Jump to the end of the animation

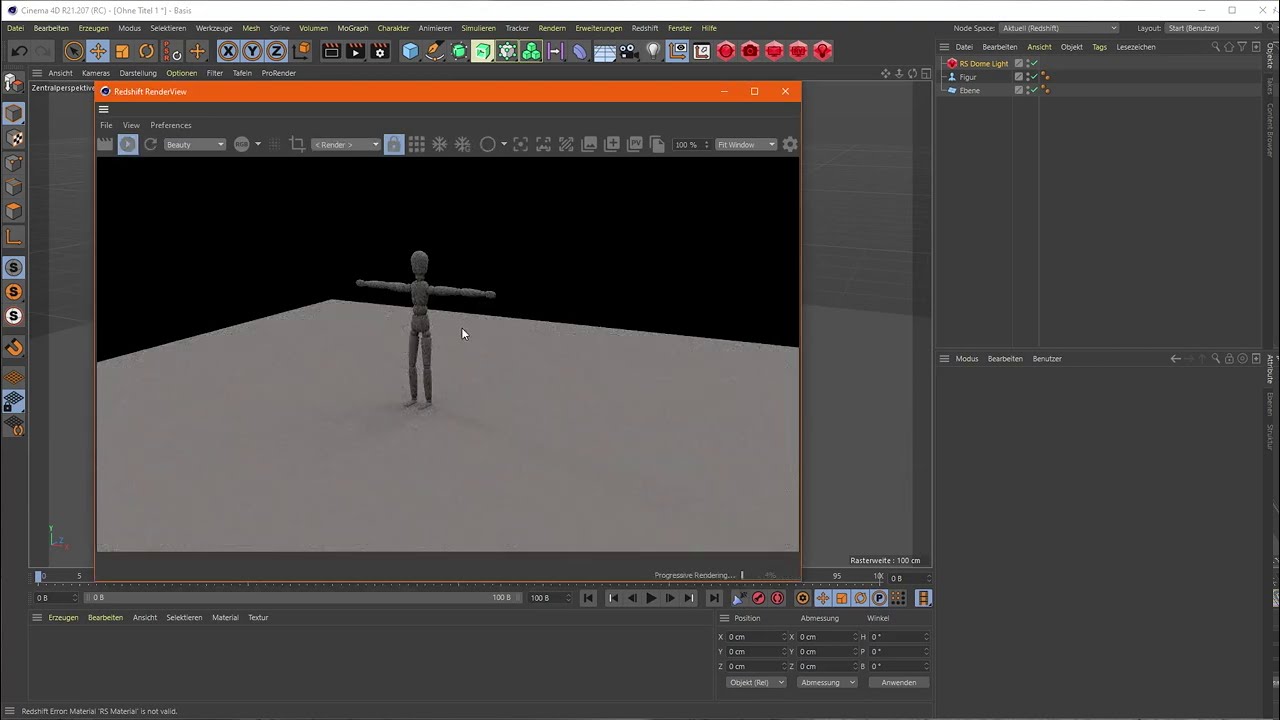click(713, 598)
